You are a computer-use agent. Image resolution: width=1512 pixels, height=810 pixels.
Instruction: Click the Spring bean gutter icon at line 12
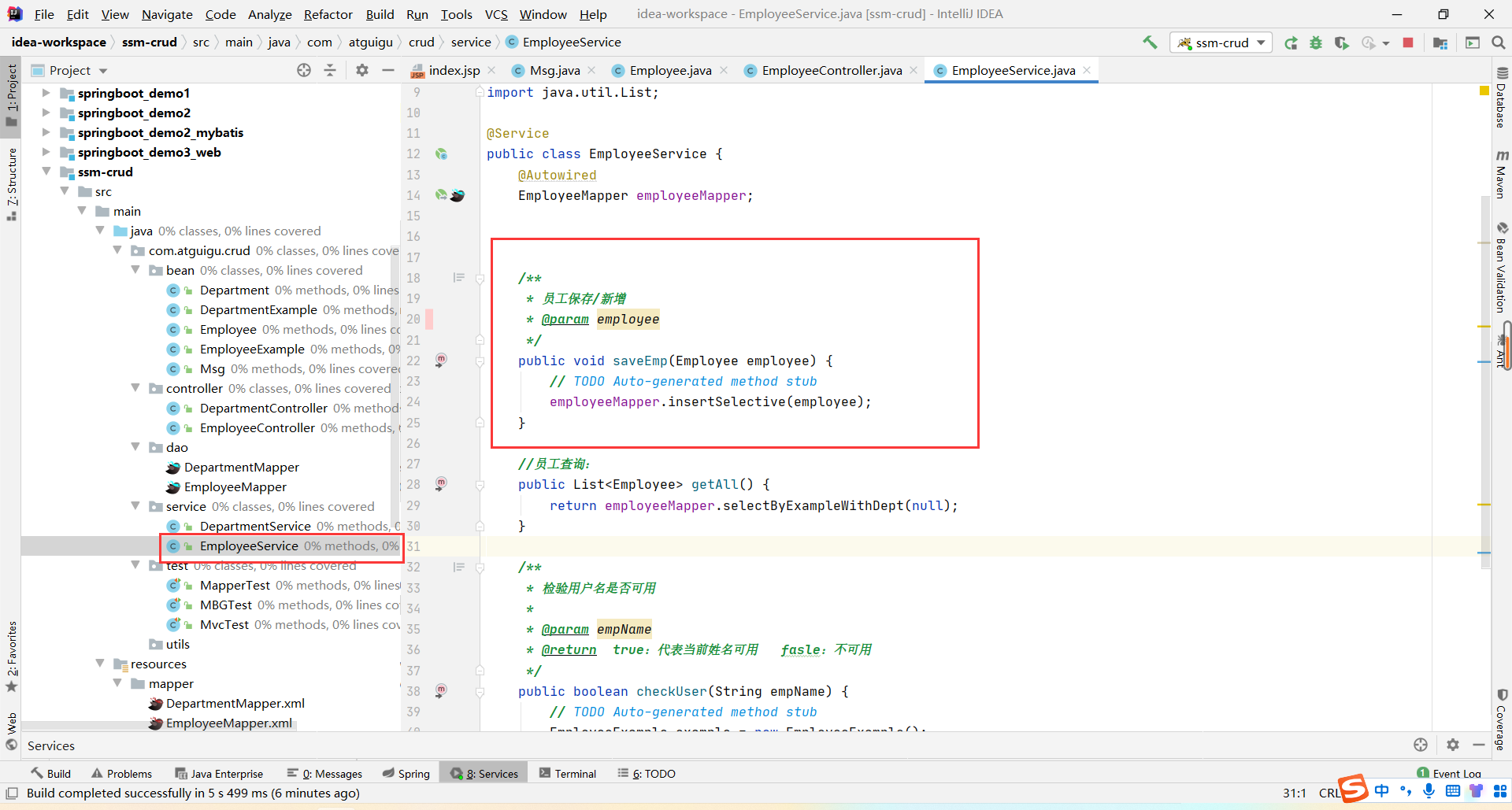(x=441, y=153)
